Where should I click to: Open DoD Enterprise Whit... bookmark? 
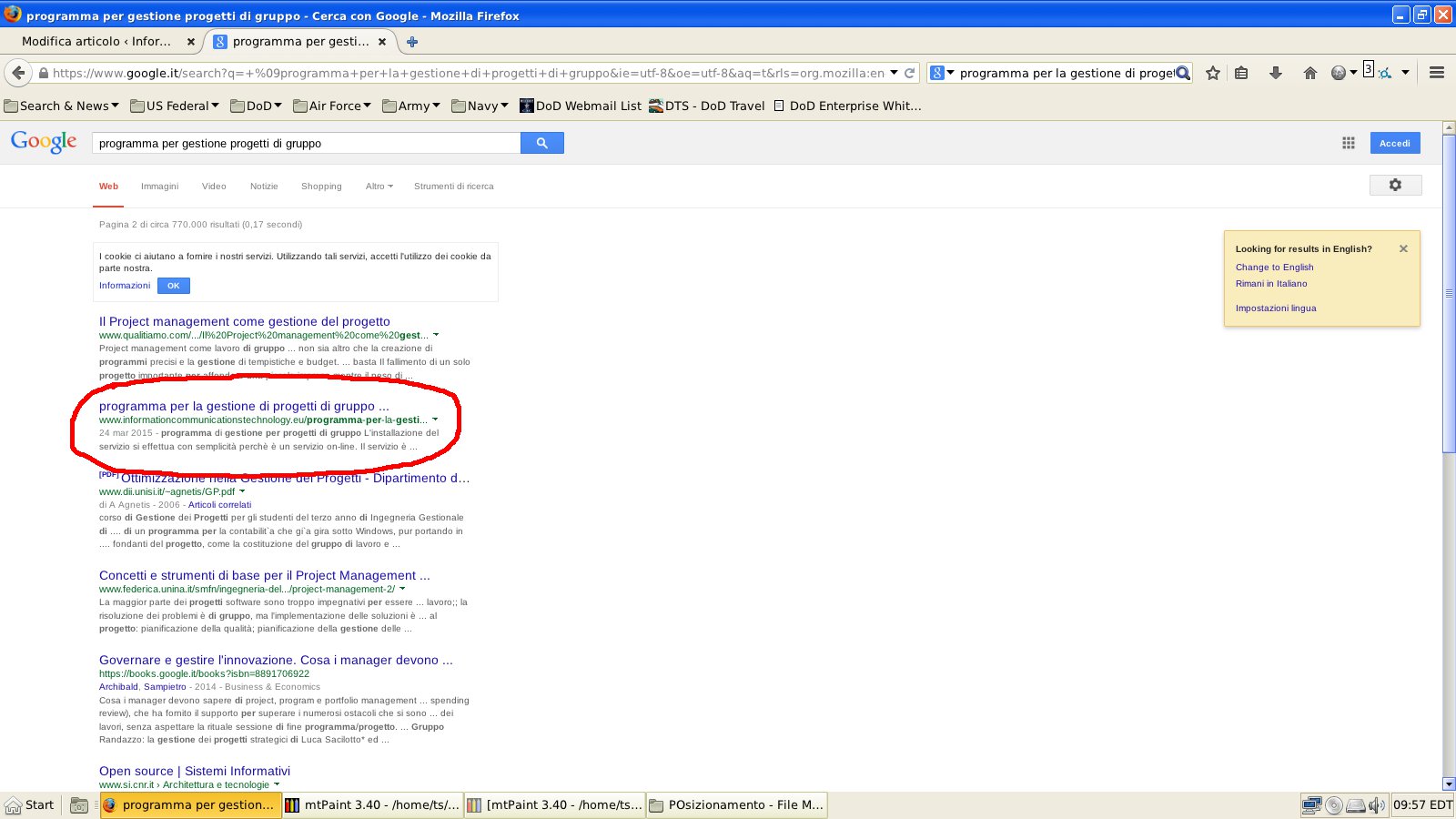point(847,106)
